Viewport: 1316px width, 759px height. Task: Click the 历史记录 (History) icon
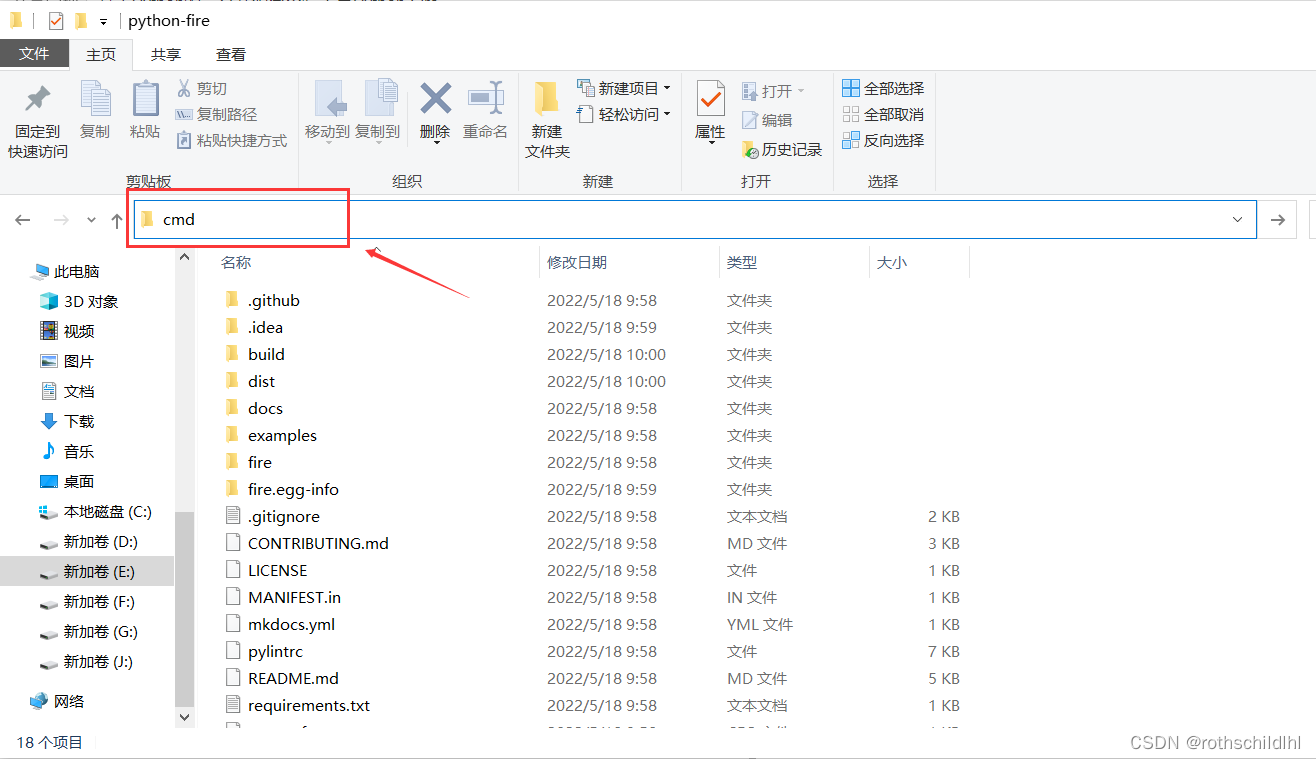[783, 148]
